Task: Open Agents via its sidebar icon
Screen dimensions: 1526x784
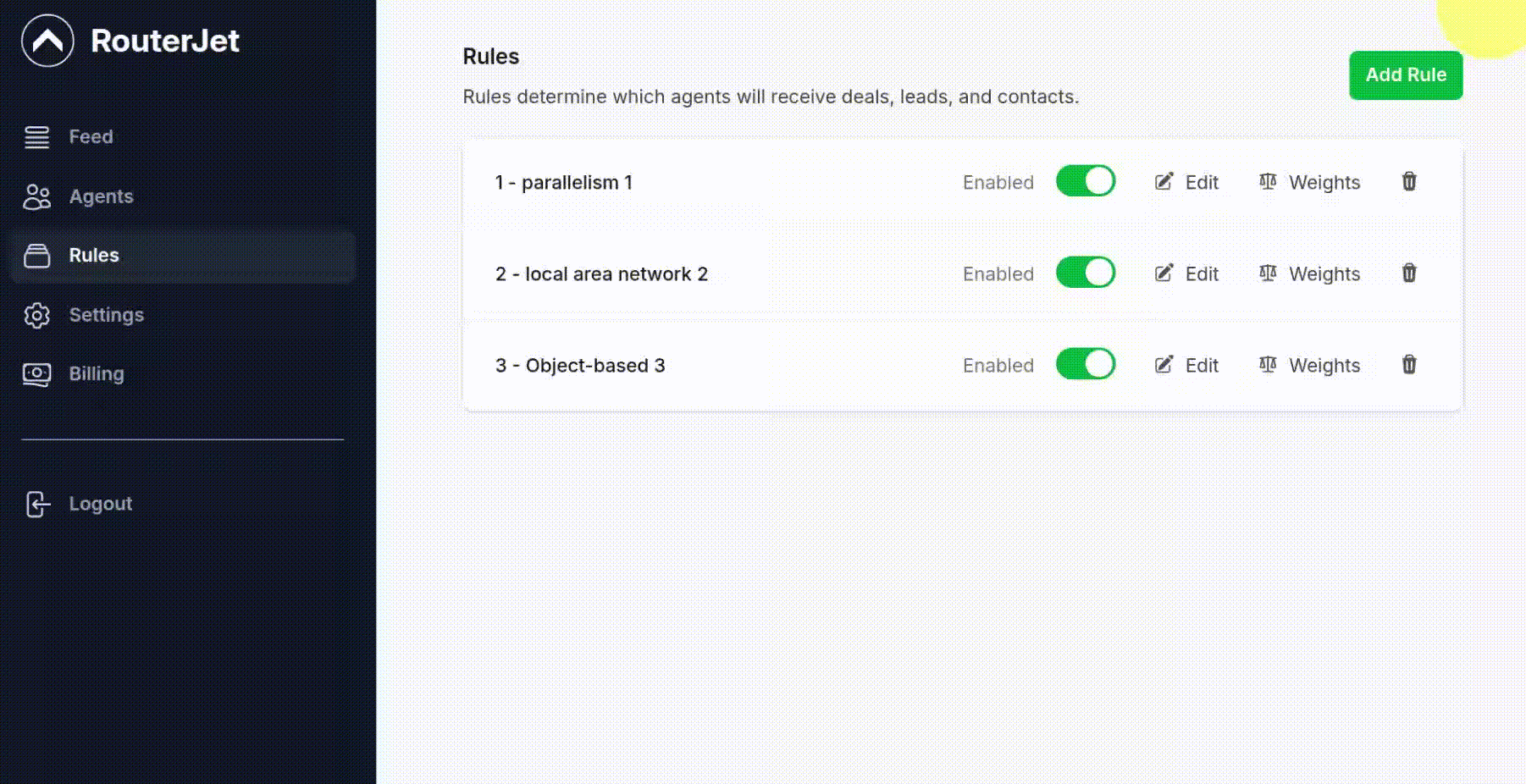Action: click(x=36, y=196)
